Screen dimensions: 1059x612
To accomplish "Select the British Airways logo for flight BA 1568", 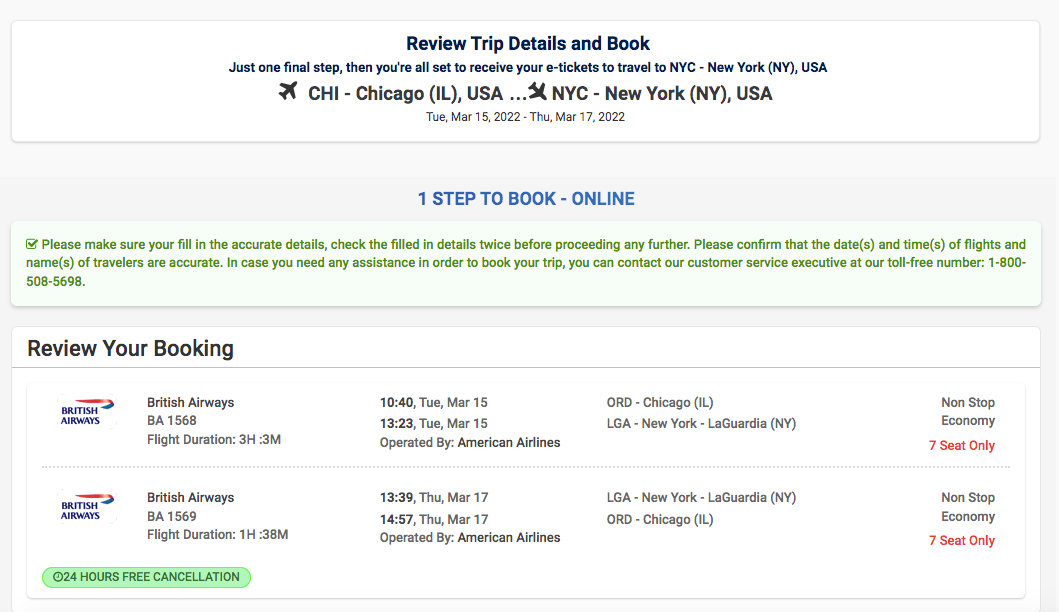I will click(86, 411).
